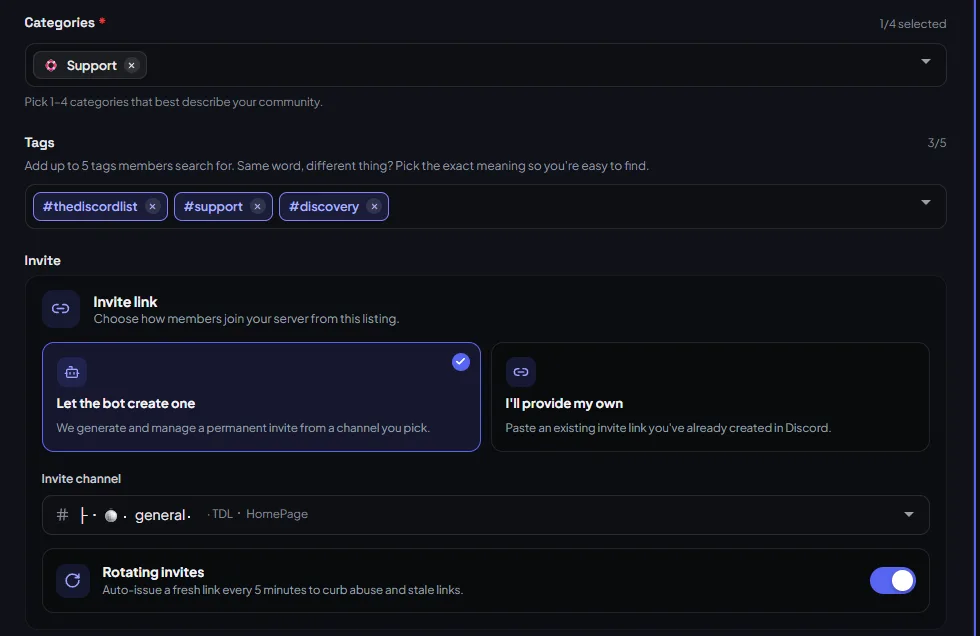The height and width of the screenshot is (636, 980).
Task: Disable the Rotating invites toggle
Action: (x=892, y=580)
